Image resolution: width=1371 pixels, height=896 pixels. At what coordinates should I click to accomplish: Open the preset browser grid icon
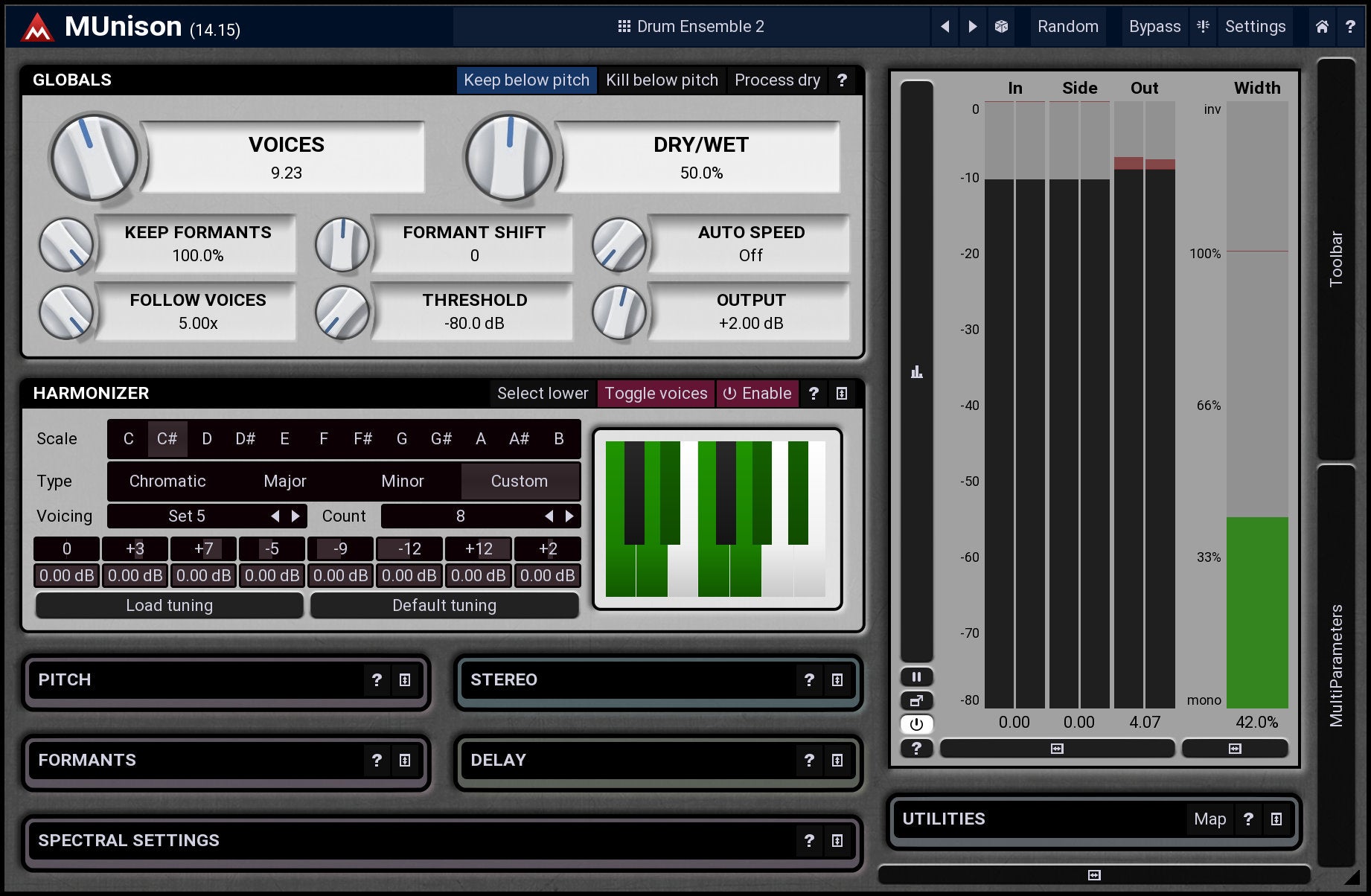(x=624, y=27)
